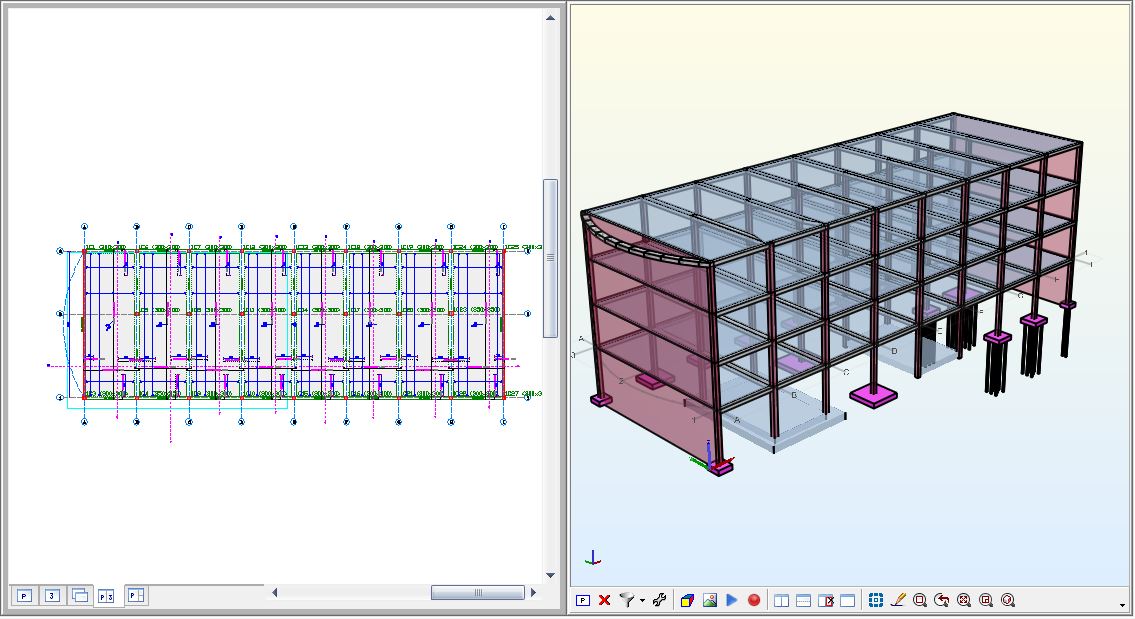Click the red record dot icon
The image size is (1135, 619).
[x=754, y=600]
